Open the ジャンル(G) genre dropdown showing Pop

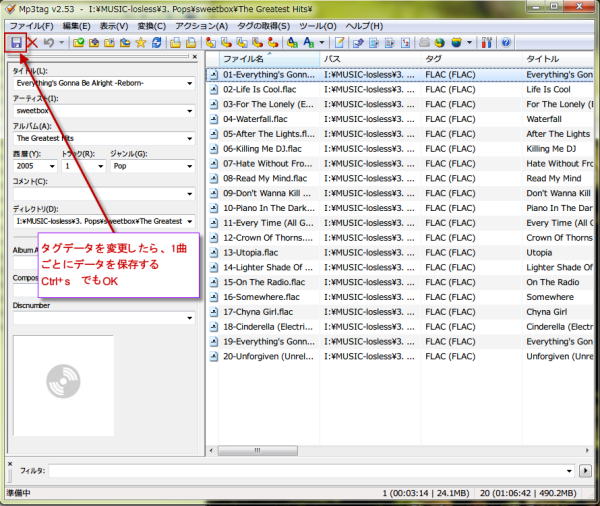coord(189,166)
